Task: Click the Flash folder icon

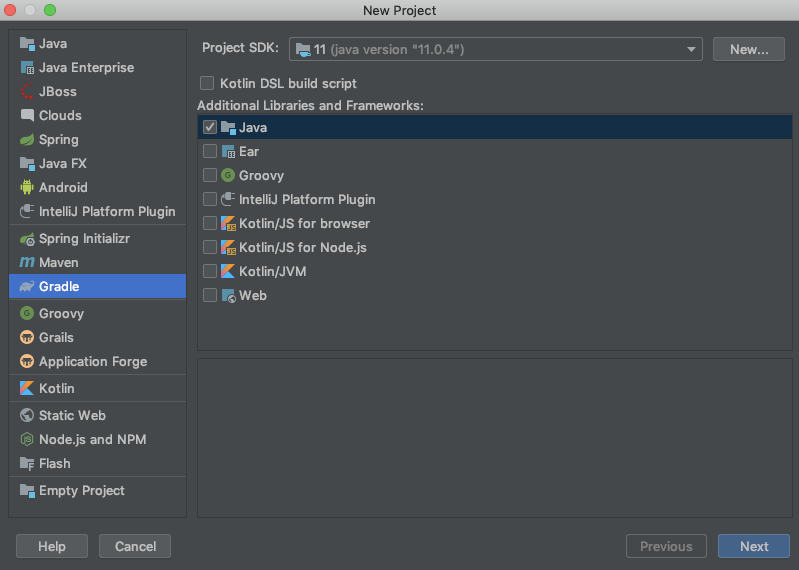Action: click(x=27, y=464)
